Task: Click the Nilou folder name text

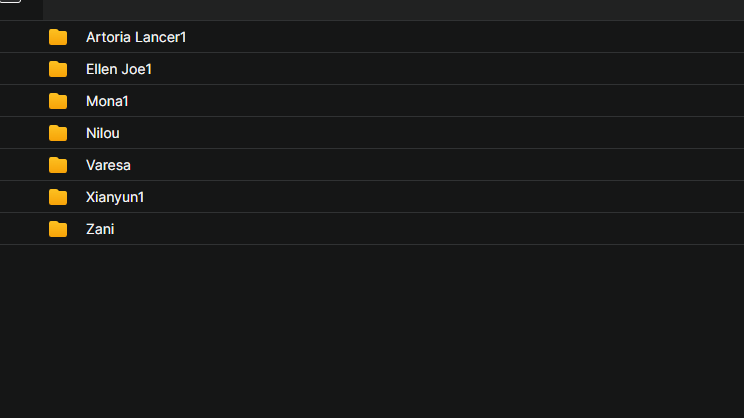Action: [102, 133]
